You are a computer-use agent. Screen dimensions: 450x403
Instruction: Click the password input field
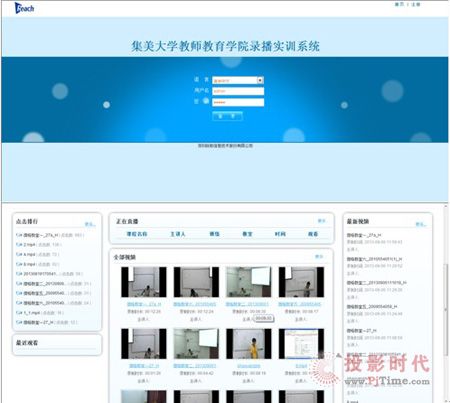pos(238,102)
